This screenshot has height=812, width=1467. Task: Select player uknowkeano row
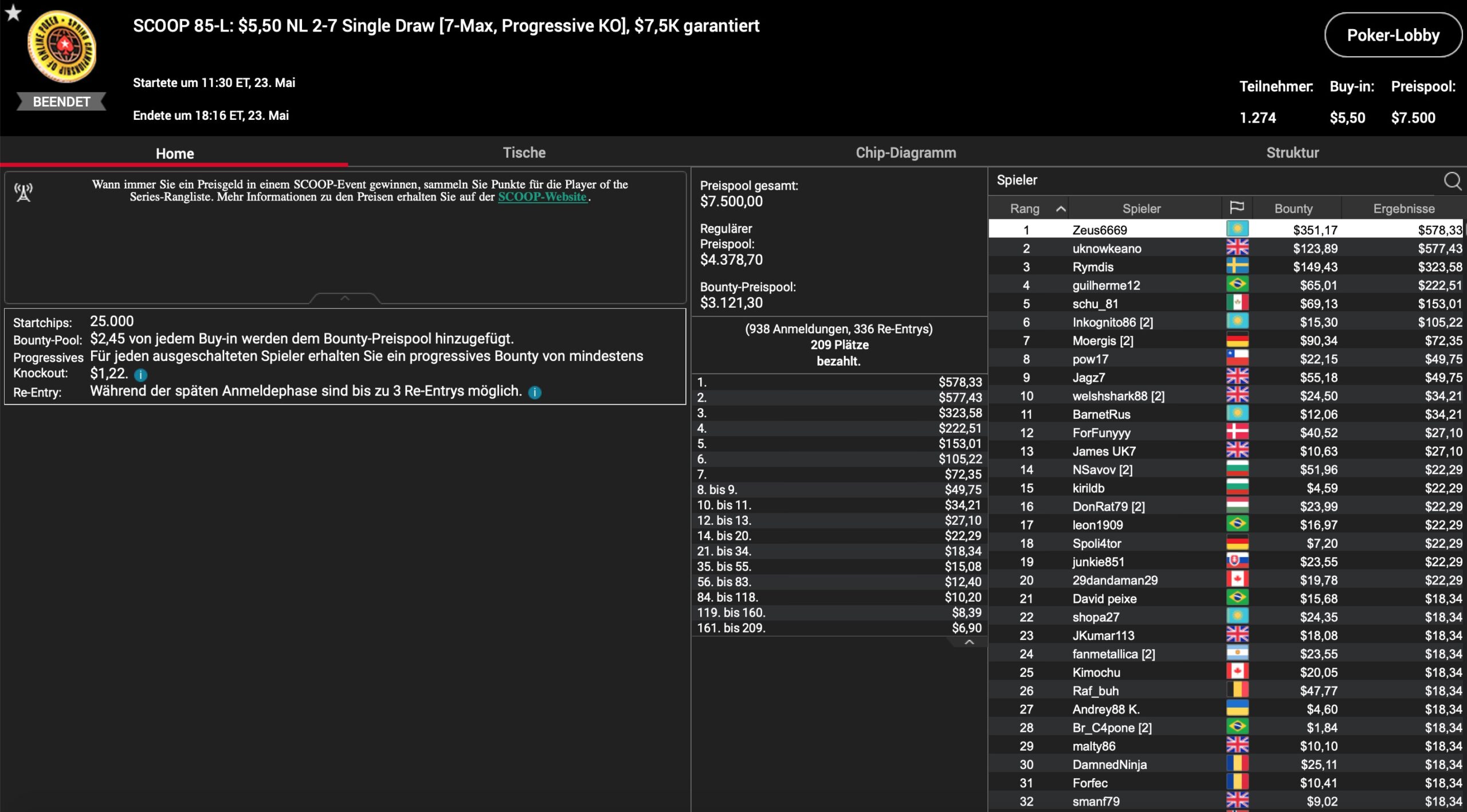(1107, 248)
